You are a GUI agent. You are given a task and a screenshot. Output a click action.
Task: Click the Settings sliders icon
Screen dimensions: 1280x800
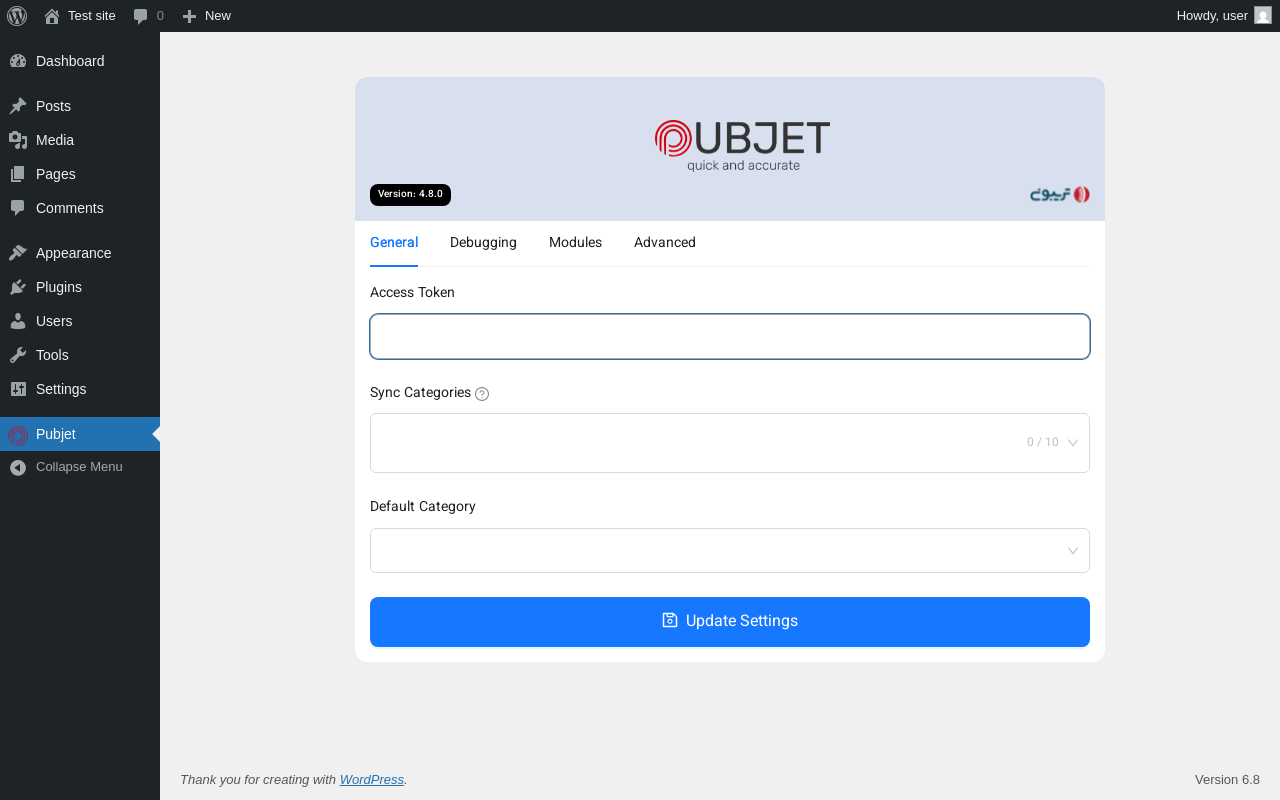point(18,389)
